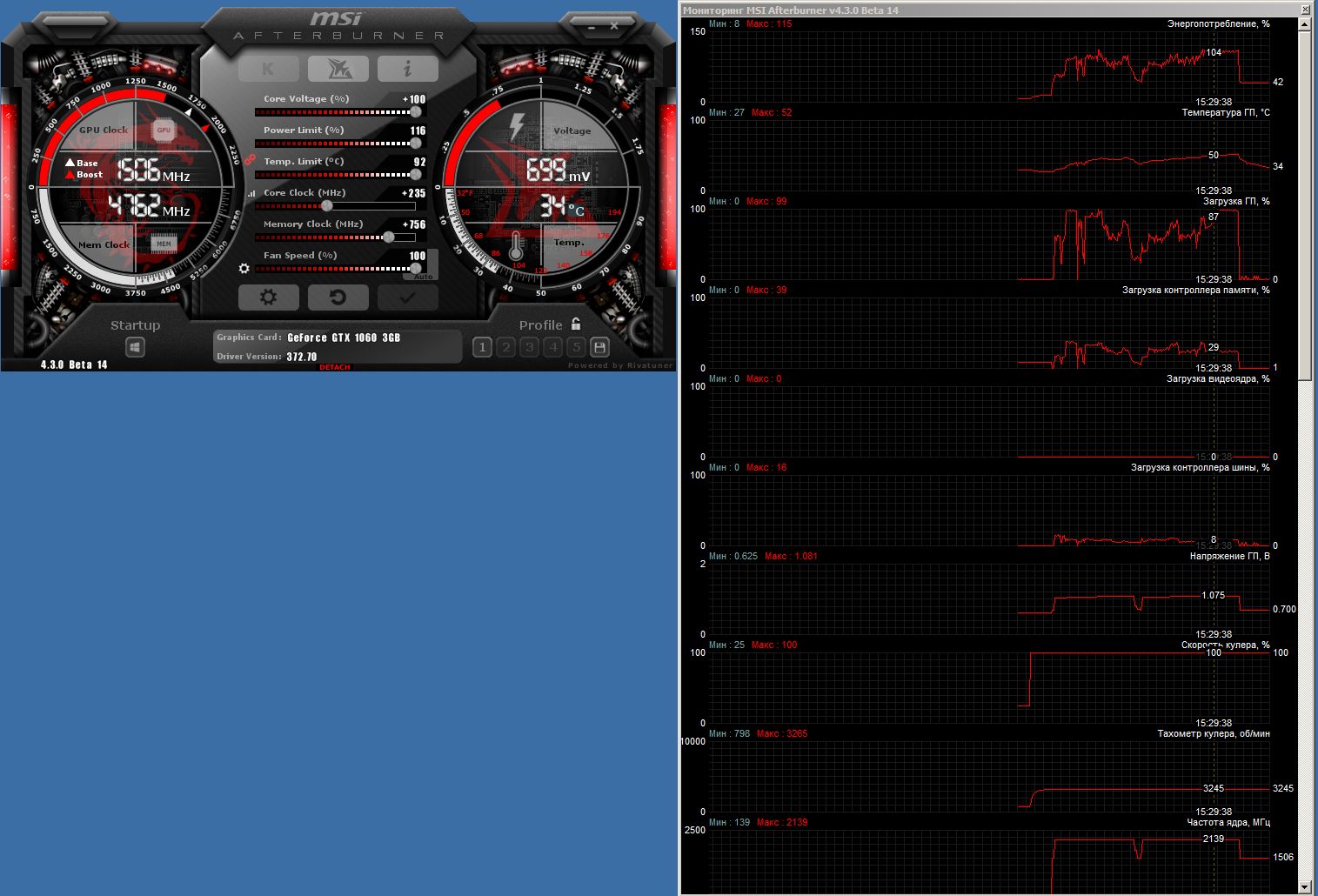Click the driver version number 372.70
Viewport: 1318px width, 896px height.
click(x=302, y=357)
